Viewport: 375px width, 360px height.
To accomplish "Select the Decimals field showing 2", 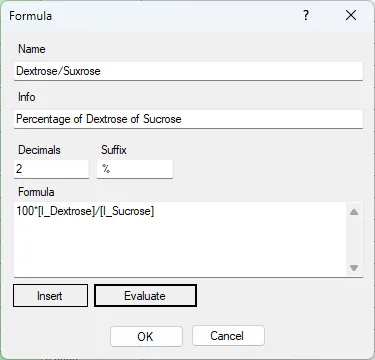I will [51, 169].
